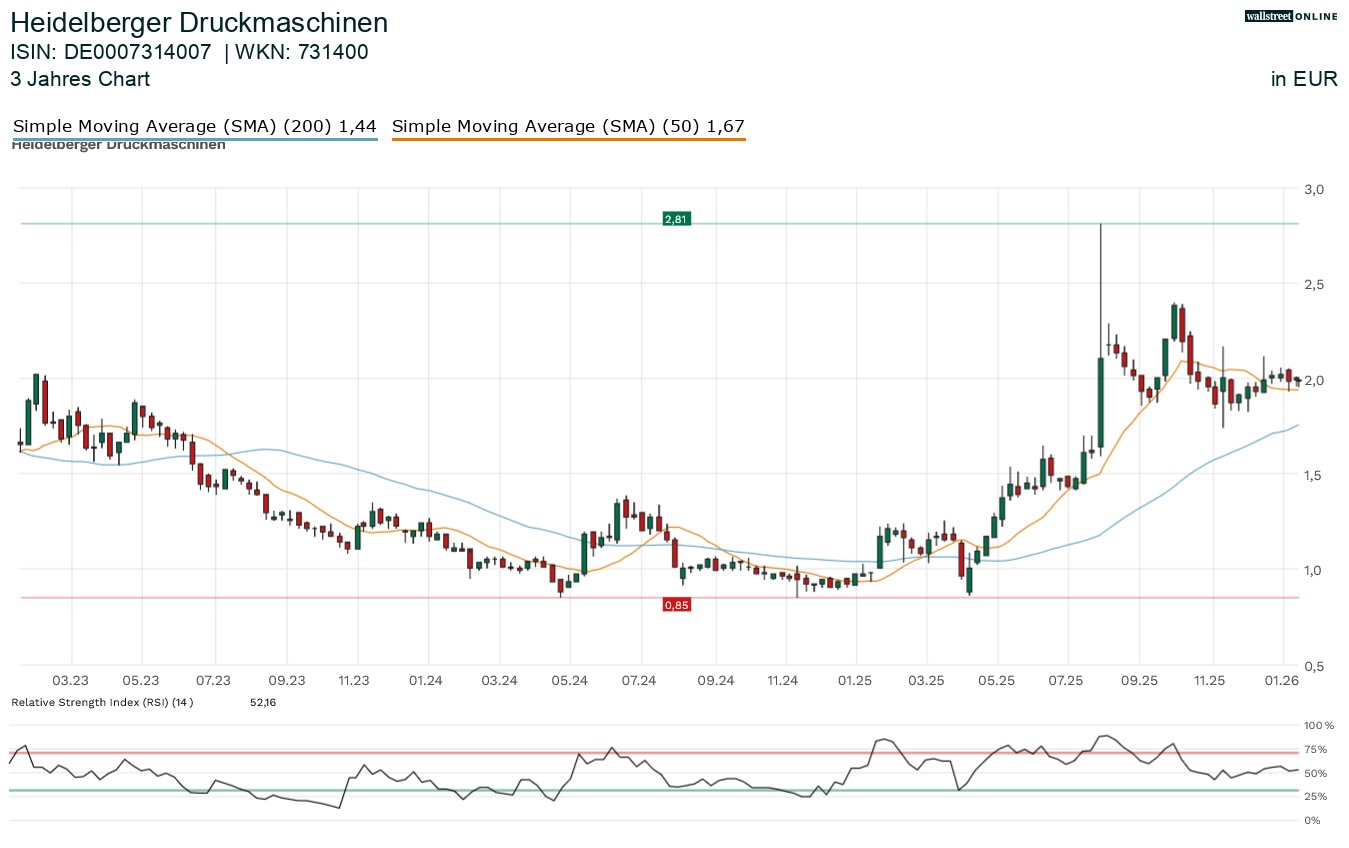Click the blue line under SMA (200) legend
1349x848 pixels.
194,140
